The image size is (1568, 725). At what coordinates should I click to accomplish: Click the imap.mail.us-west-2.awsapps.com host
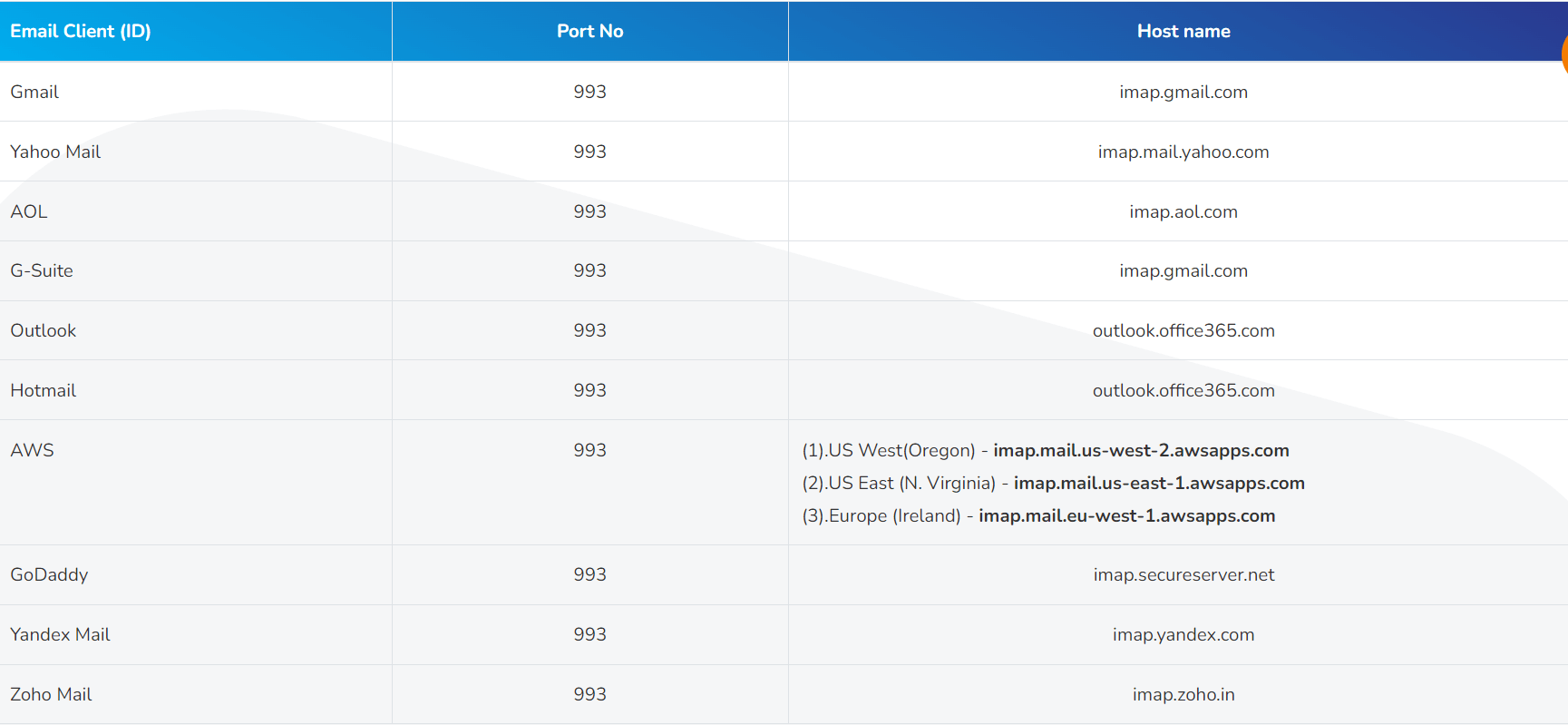point(1141,450)
